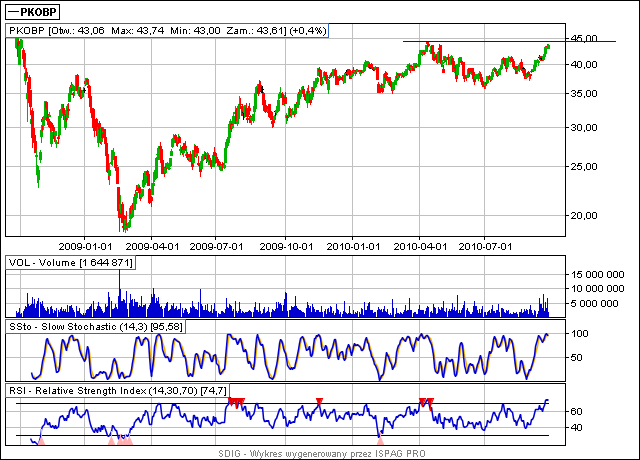Click the blue horizontal resistance line

(x=509, y=41)
